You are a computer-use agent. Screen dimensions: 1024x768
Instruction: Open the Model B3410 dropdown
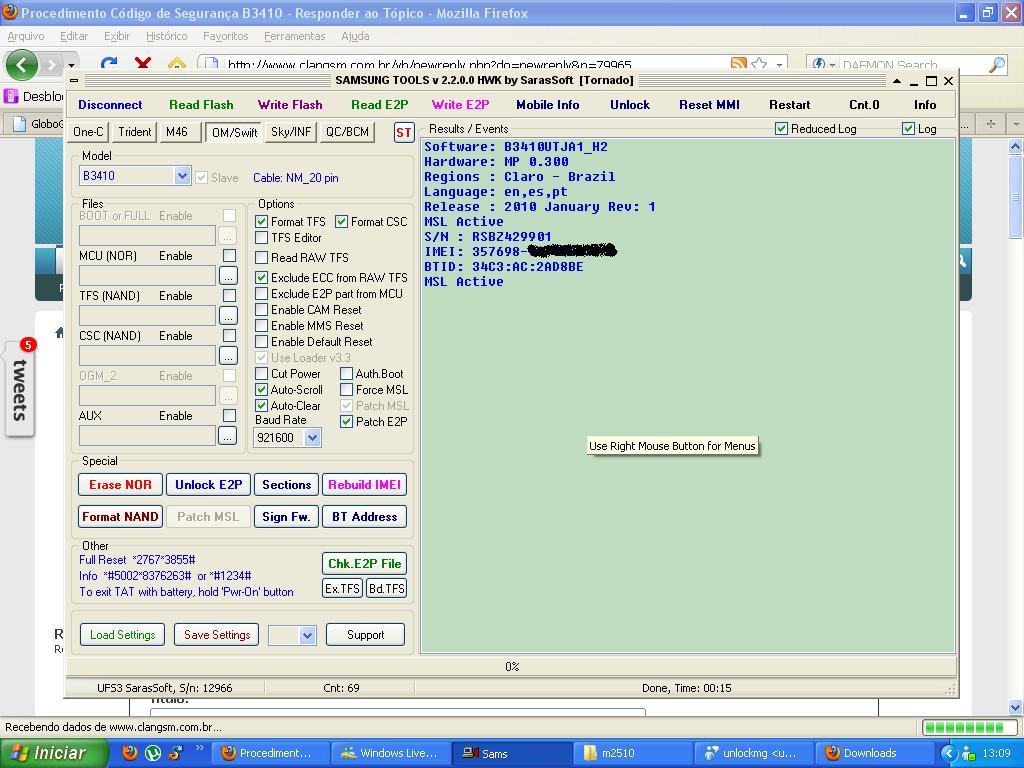(x=182, y=176)
